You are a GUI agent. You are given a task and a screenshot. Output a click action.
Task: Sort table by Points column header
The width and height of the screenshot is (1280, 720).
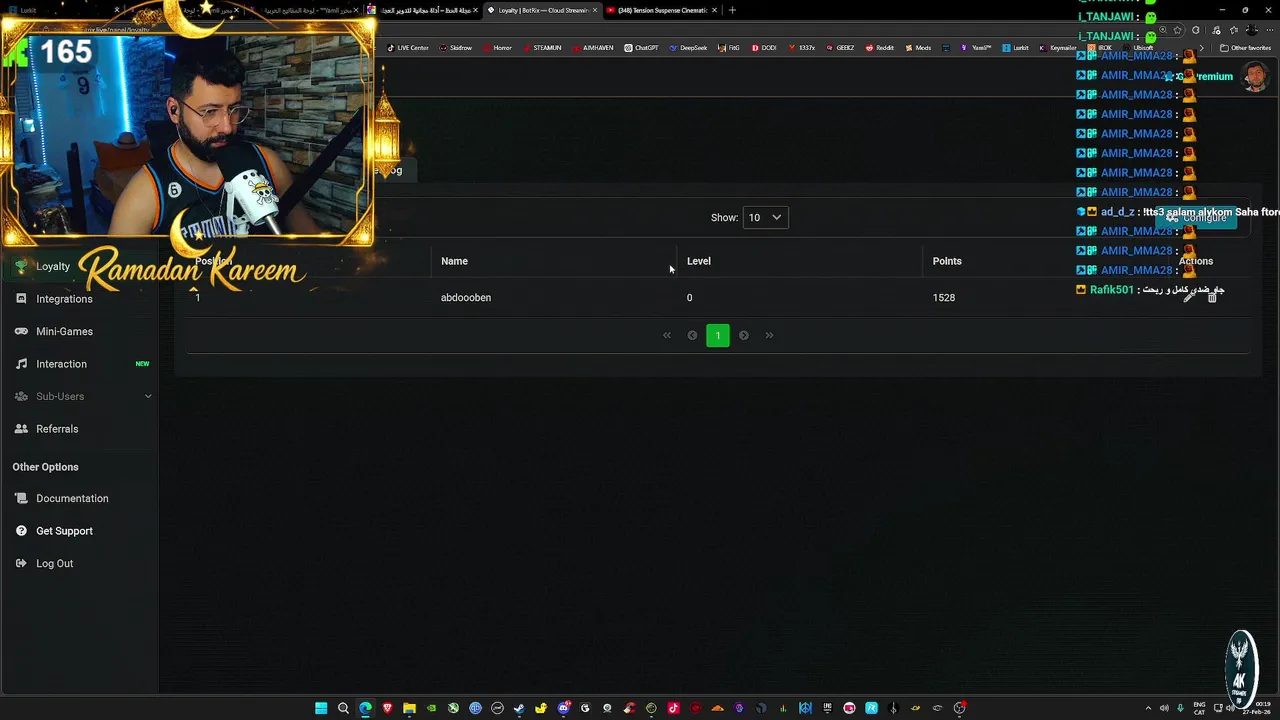click(x=947, y=261)
